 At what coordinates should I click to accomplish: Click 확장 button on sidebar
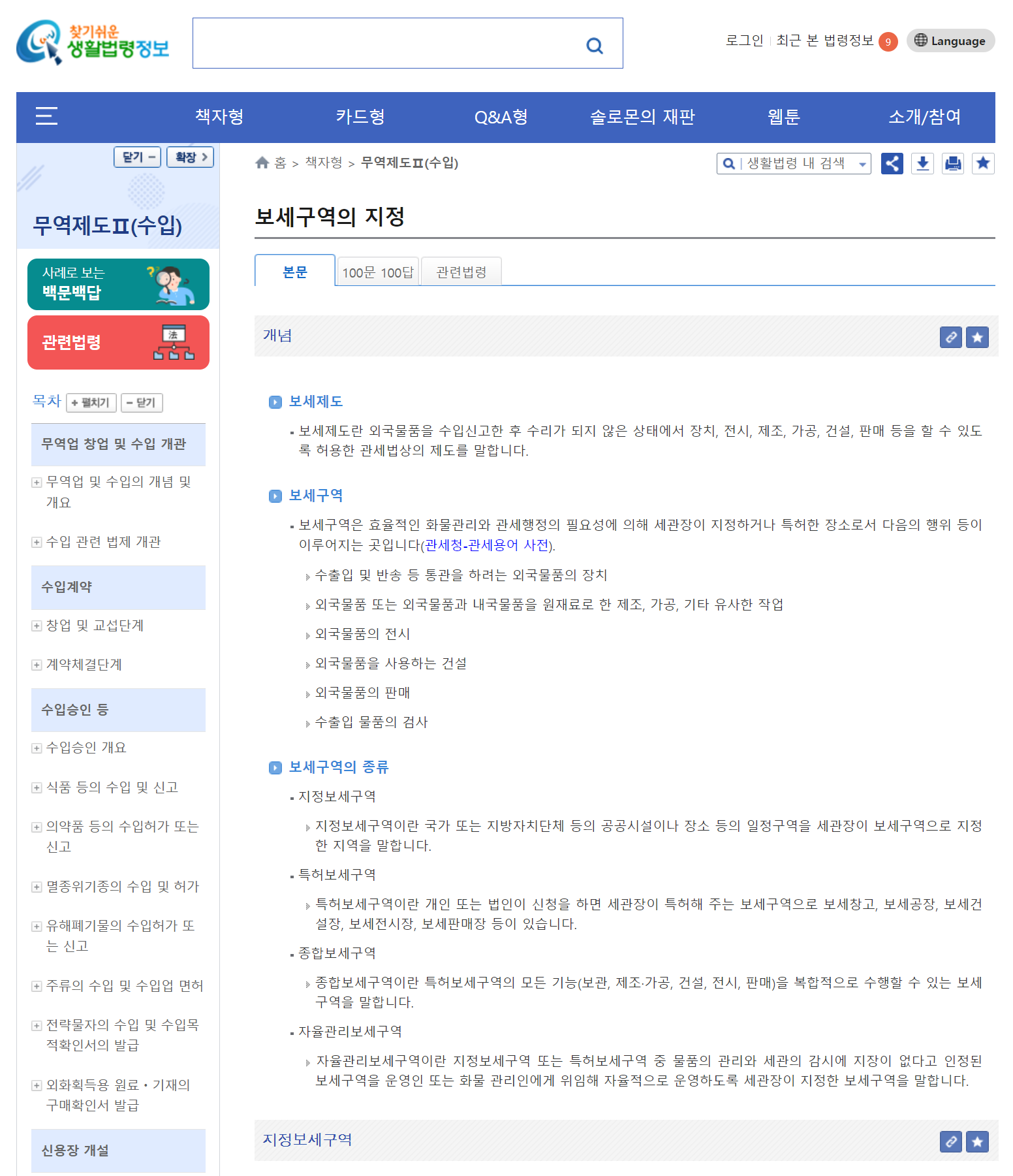(x=191, y=157)
